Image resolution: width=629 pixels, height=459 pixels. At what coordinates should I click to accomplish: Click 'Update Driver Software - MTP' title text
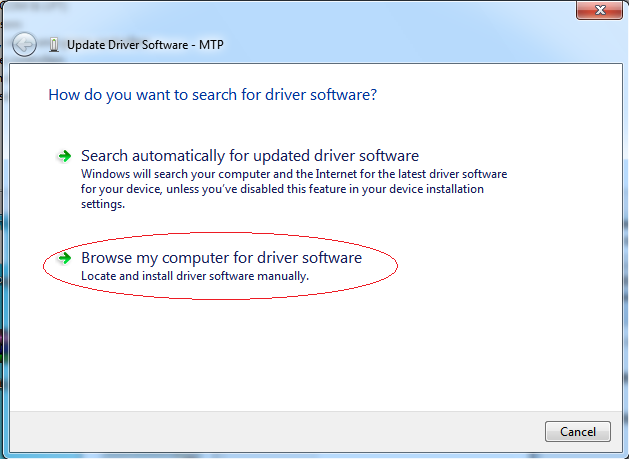point(145,45)
